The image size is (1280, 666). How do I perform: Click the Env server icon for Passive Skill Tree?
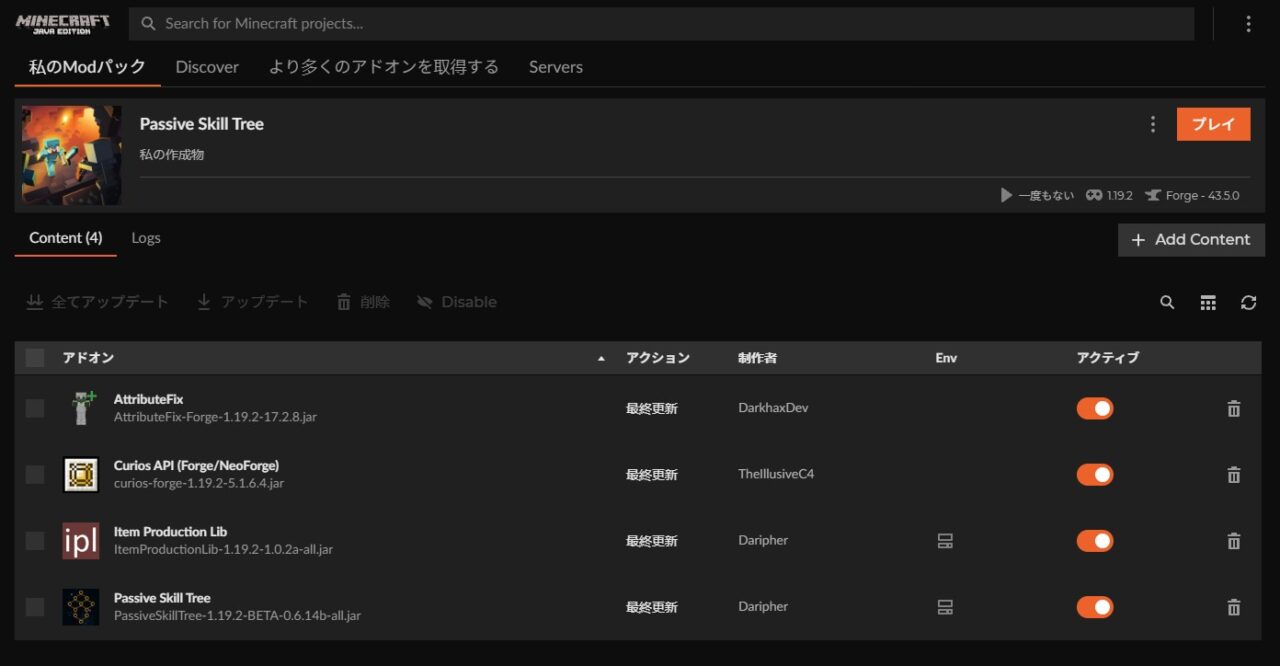point(945,606)
